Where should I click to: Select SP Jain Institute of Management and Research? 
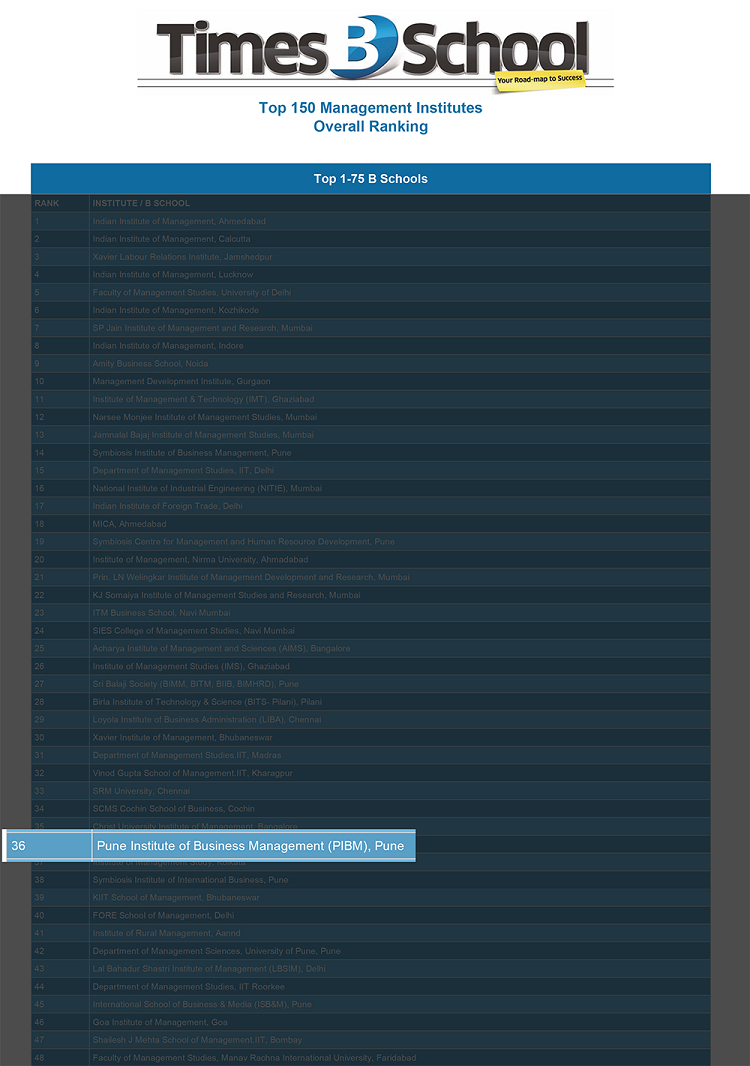203,328
